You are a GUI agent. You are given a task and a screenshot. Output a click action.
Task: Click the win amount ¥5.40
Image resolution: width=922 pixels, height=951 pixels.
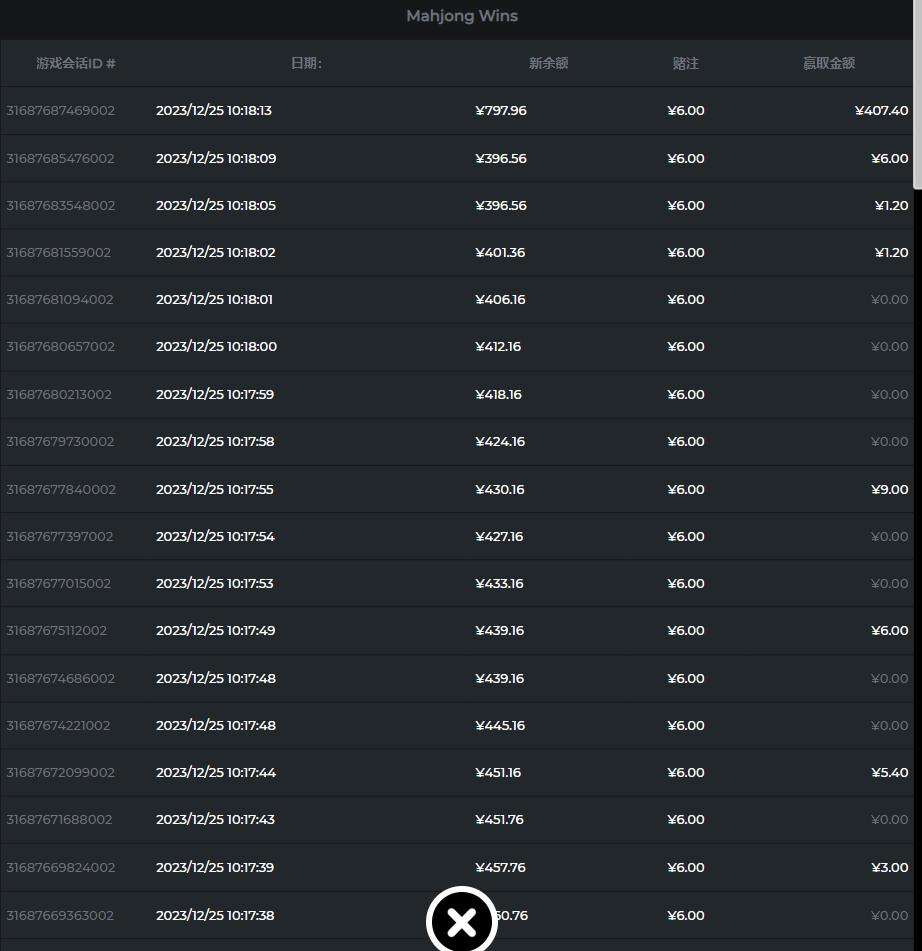tap(890, 773)
